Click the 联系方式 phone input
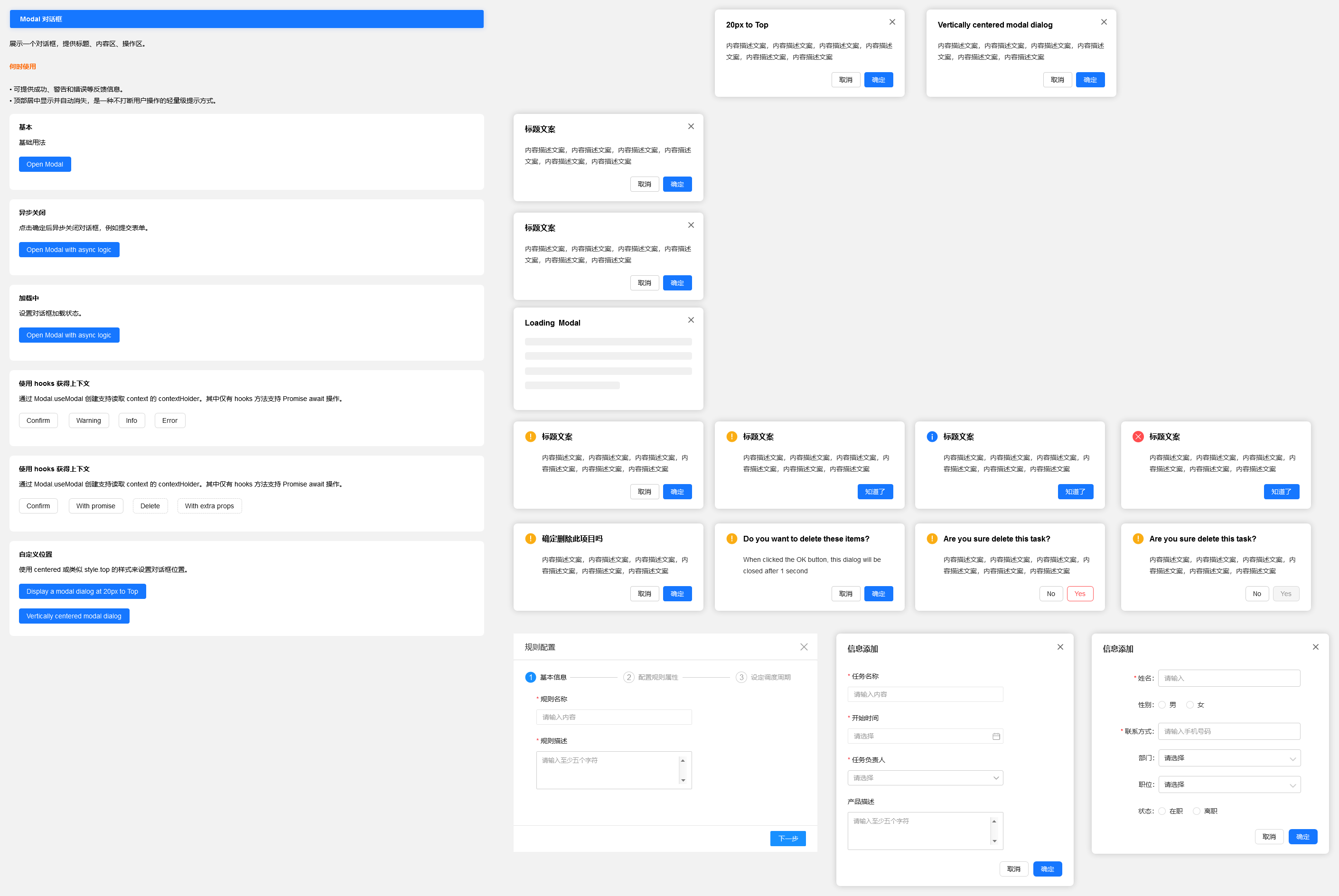The image size is (1339, 896). [x=1229, y=731]
